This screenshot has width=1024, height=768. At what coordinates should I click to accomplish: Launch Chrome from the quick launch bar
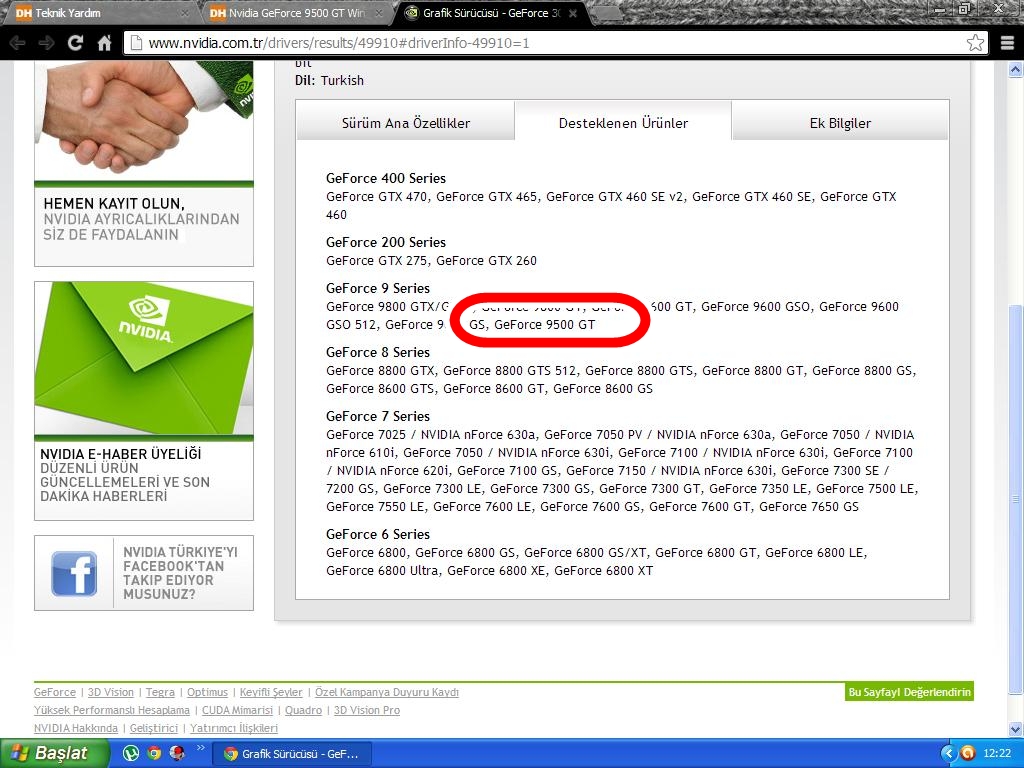154,754
